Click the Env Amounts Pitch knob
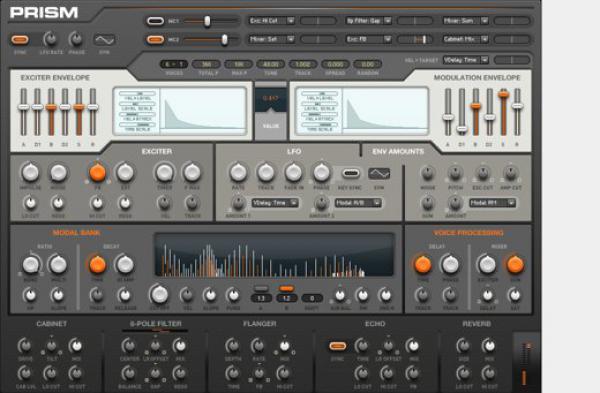The height and width of the screenshot is (393, 600). pos(455,173)
